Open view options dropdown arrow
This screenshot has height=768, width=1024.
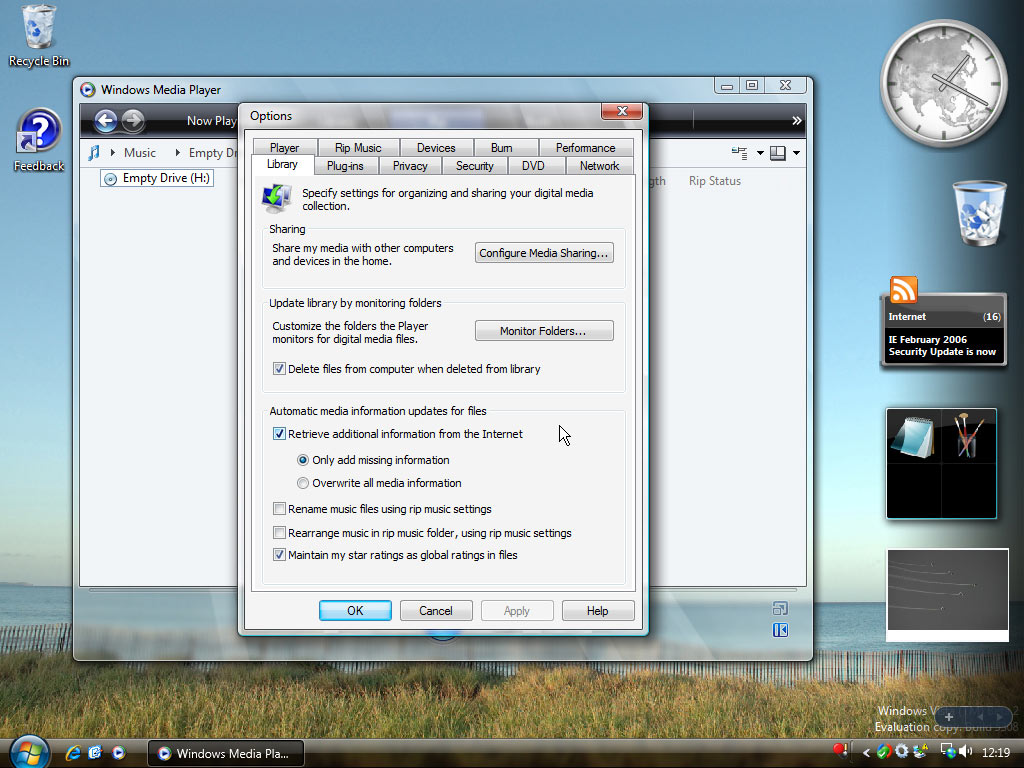(x=760, y=153)
